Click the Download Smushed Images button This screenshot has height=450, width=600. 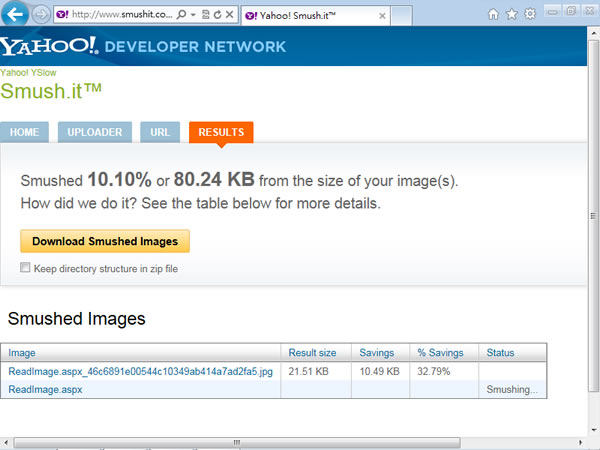click(105, 241)
